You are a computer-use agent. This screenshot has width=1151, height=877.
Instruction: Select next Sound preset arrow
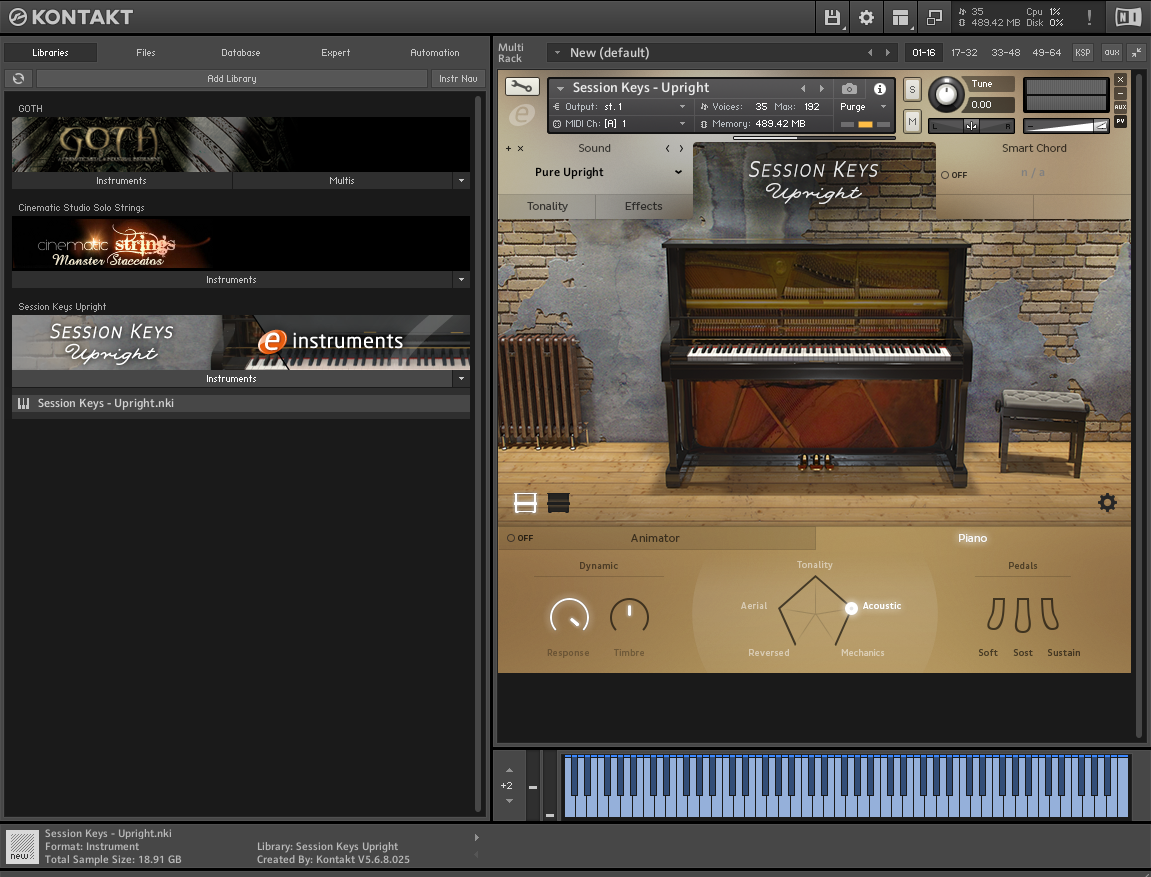point(681,148)
